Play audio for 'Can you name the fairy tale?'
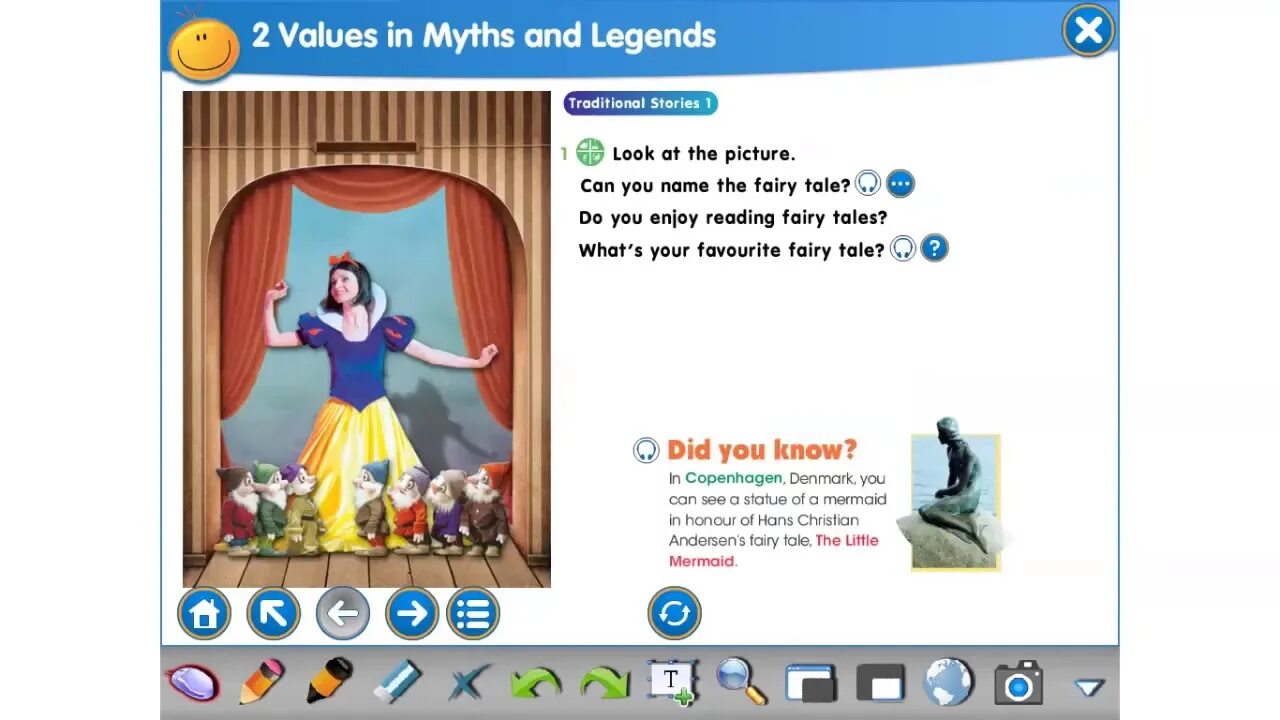 (x=868, y=184)
